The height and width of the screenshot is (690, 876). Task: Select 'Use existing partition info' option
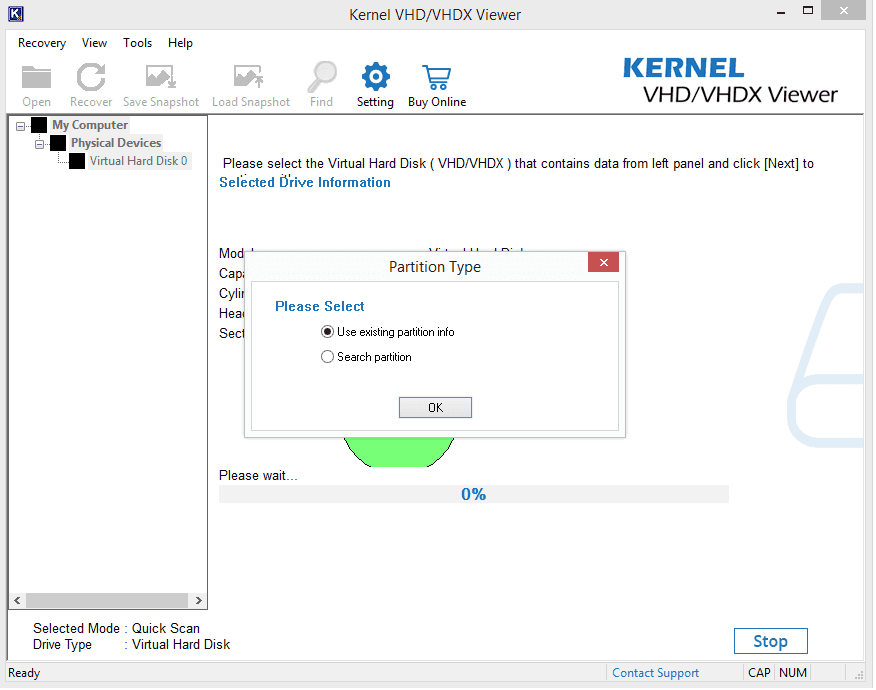pos(328,332)
